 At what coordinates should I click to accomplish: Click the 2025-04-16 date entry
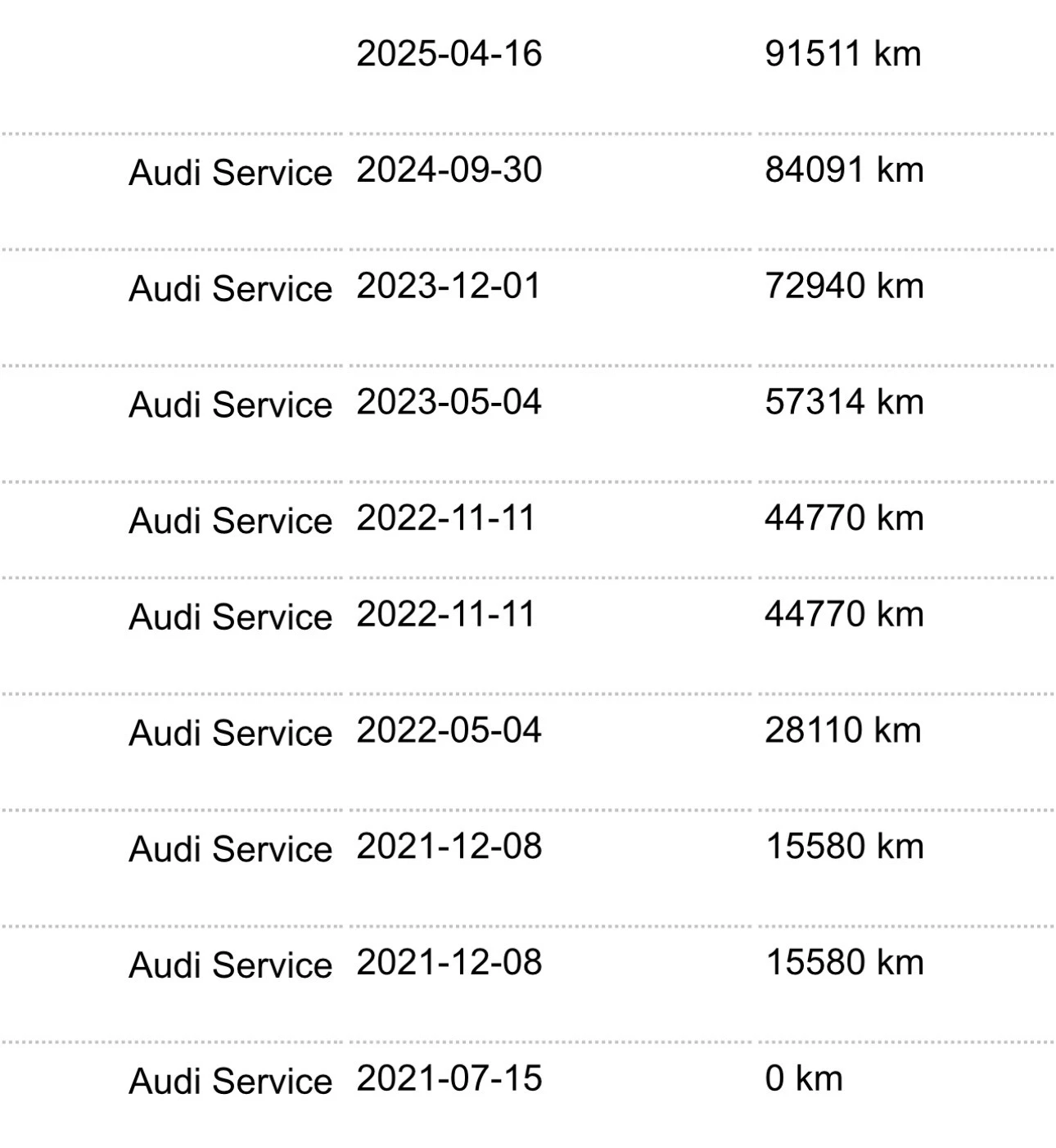coord(449,54)
